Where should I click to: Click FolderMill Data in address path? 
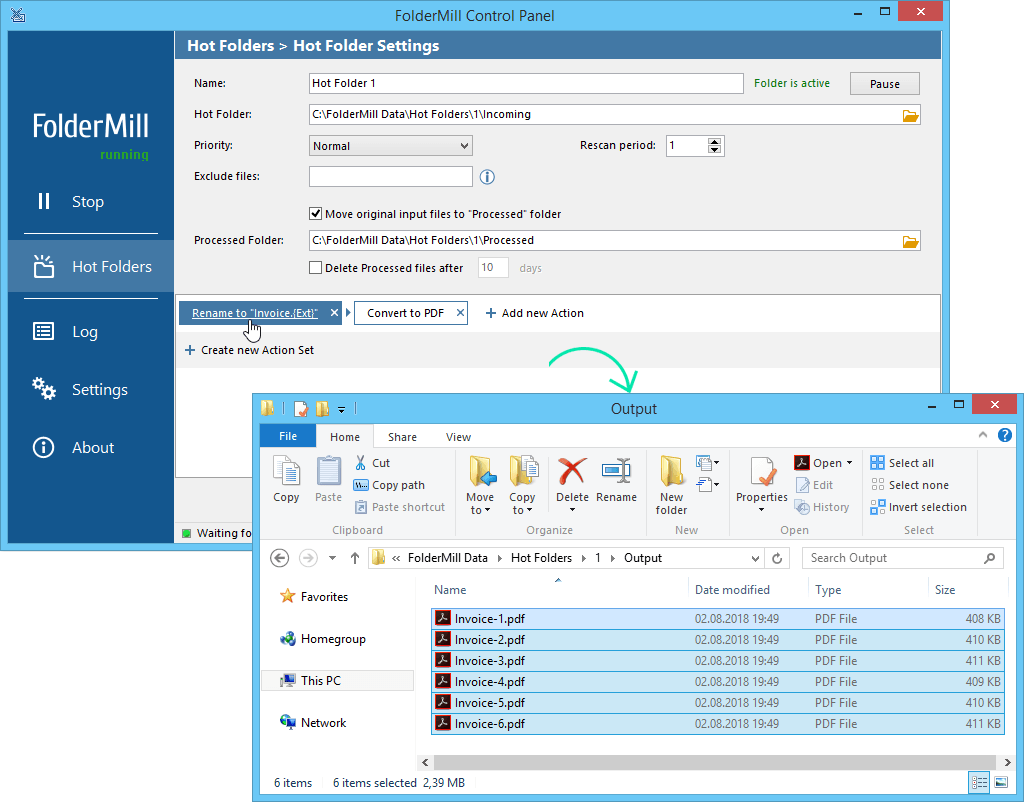point(448,558)
